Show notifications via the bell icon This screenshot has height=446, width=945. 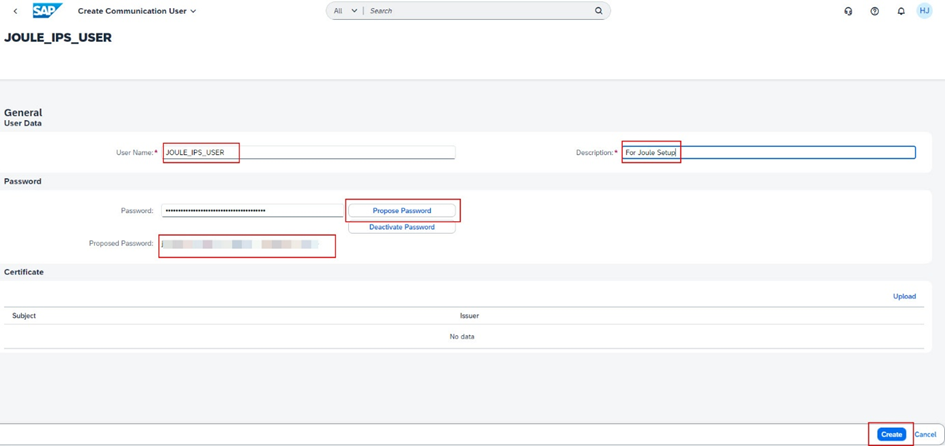[x=900, y=11]
